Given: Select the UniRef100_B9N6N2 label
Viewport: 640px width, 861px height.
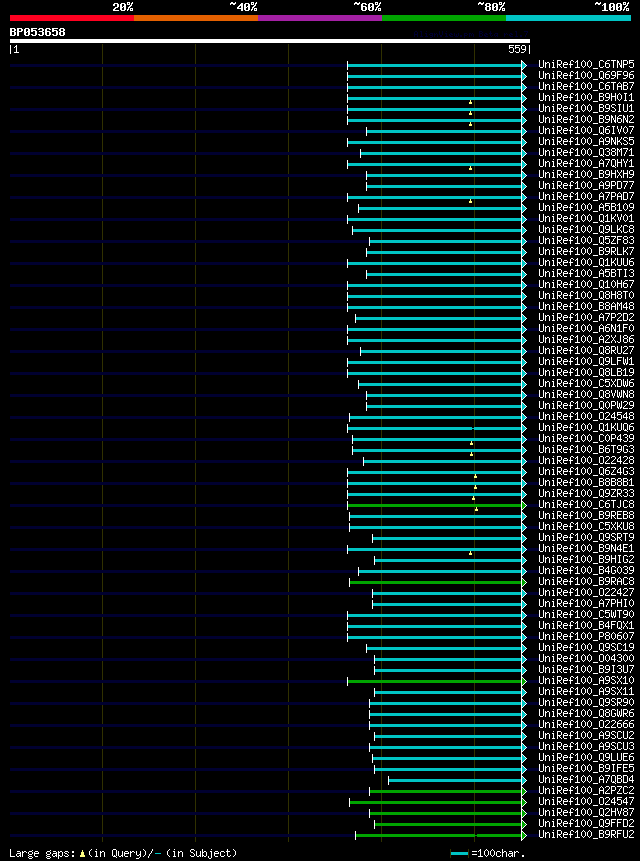Looking at the screenshot, I should [x=586, y=119].
